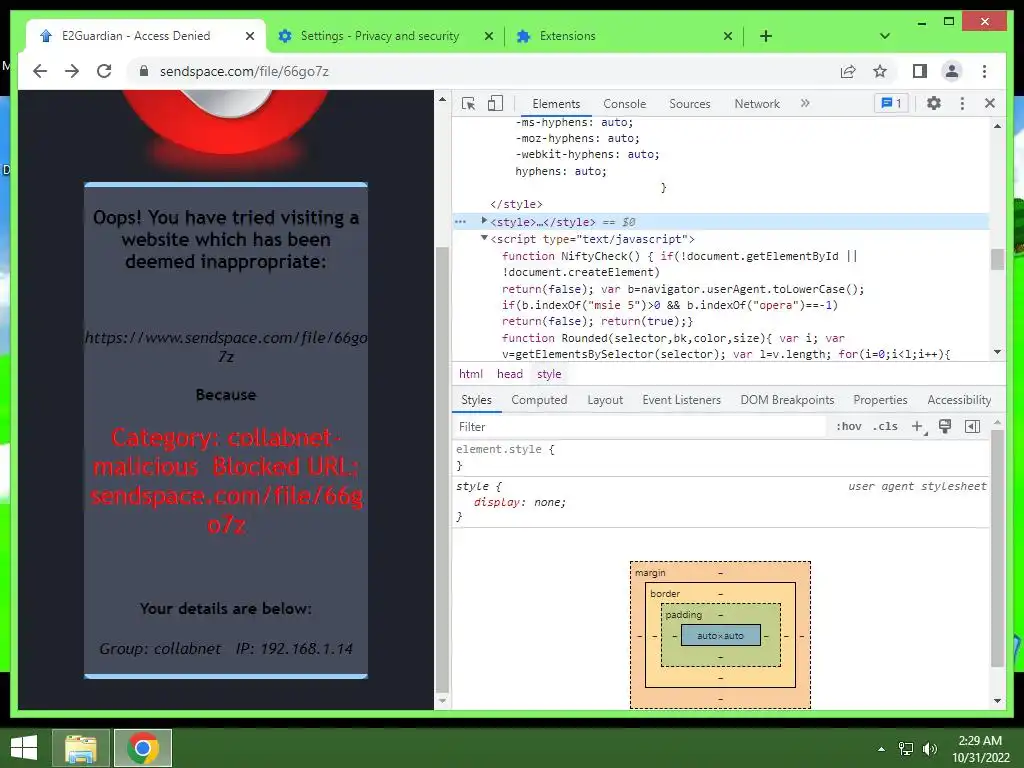Share this page icon
Viewport: 1024px width, 768px height.
pyautogui.click(x=848, y=71)
